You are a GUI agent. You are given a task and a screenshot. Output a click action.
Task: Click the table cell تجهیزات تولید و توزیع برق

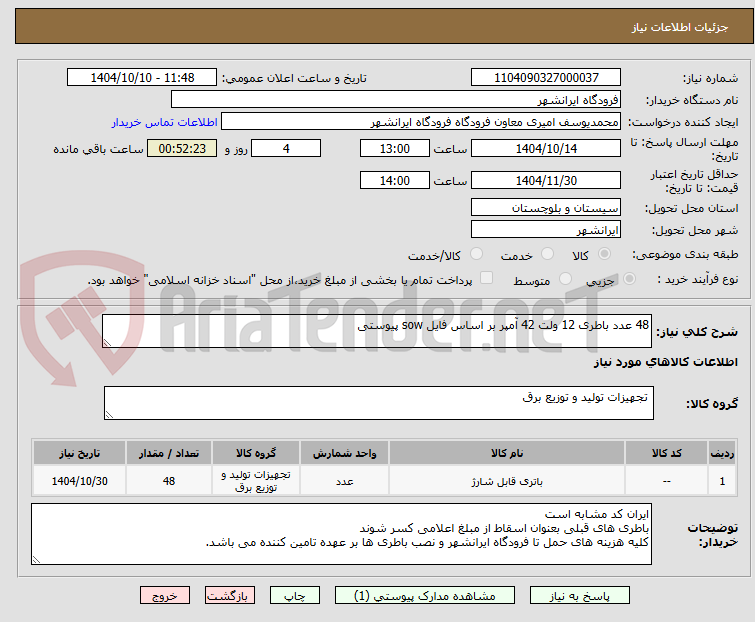tap(256, 480)
